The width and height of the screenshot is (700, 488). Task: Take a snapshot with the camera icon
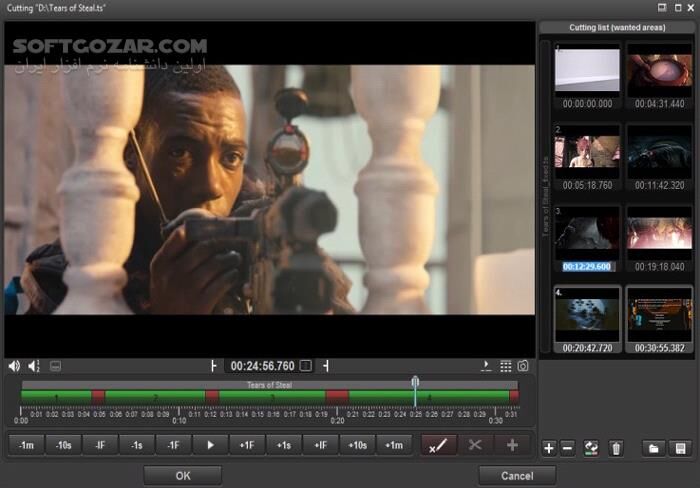(523, 366)
